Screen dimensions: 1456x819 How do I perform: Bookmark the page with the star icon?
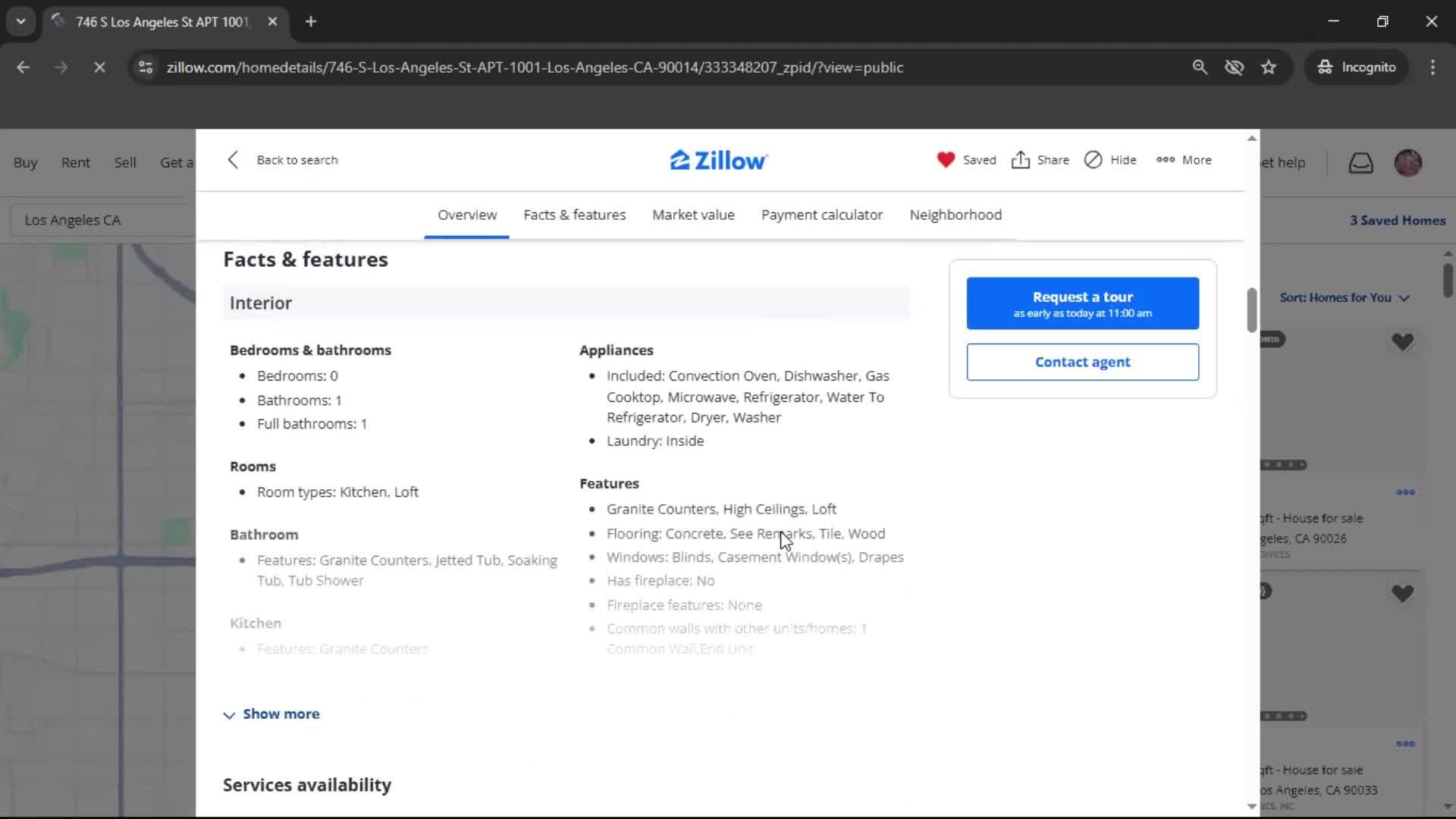pyautogui.click(x=1269, y=67)
